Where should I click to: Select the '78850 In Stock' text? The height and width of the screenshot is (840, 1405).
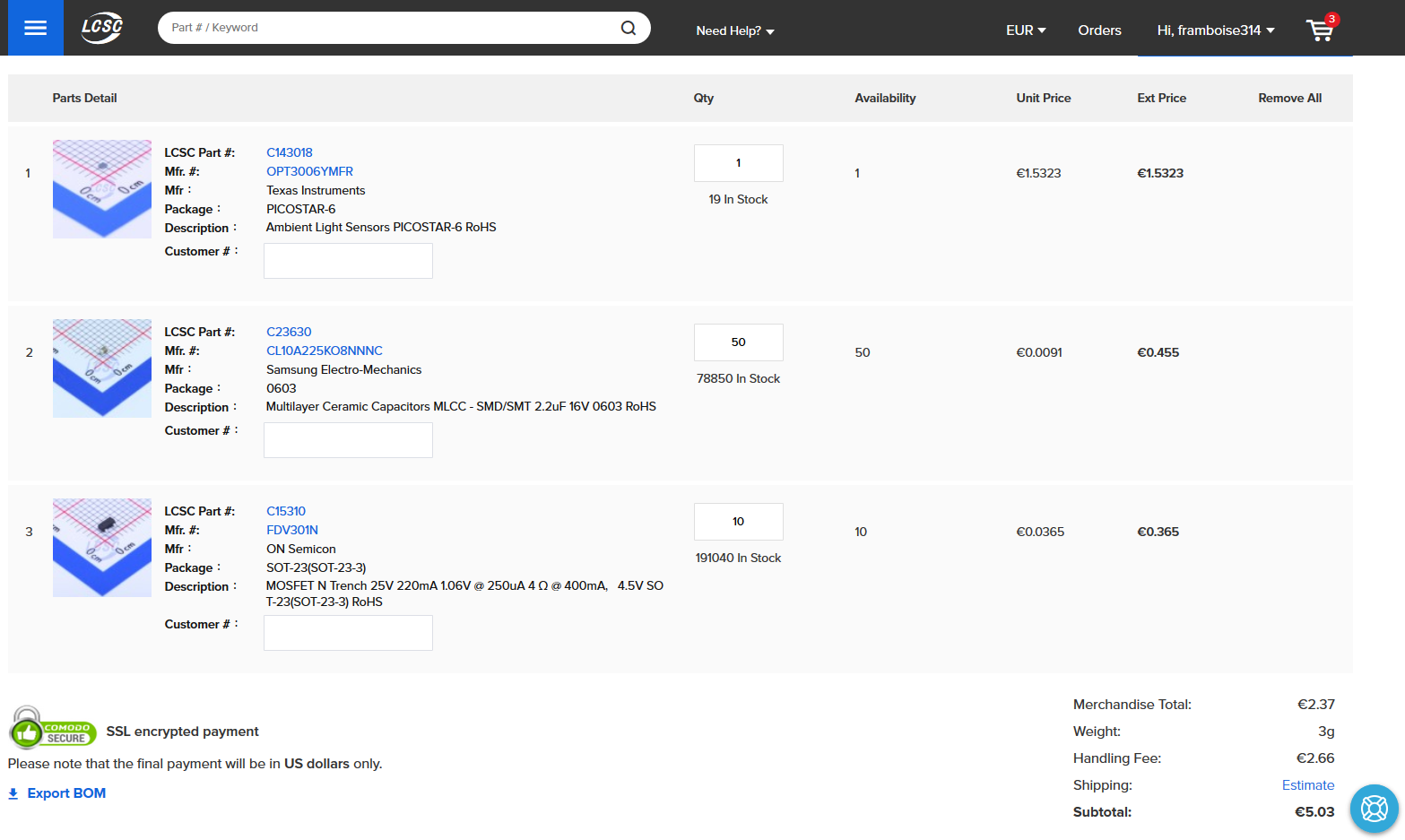click(738, 378)
